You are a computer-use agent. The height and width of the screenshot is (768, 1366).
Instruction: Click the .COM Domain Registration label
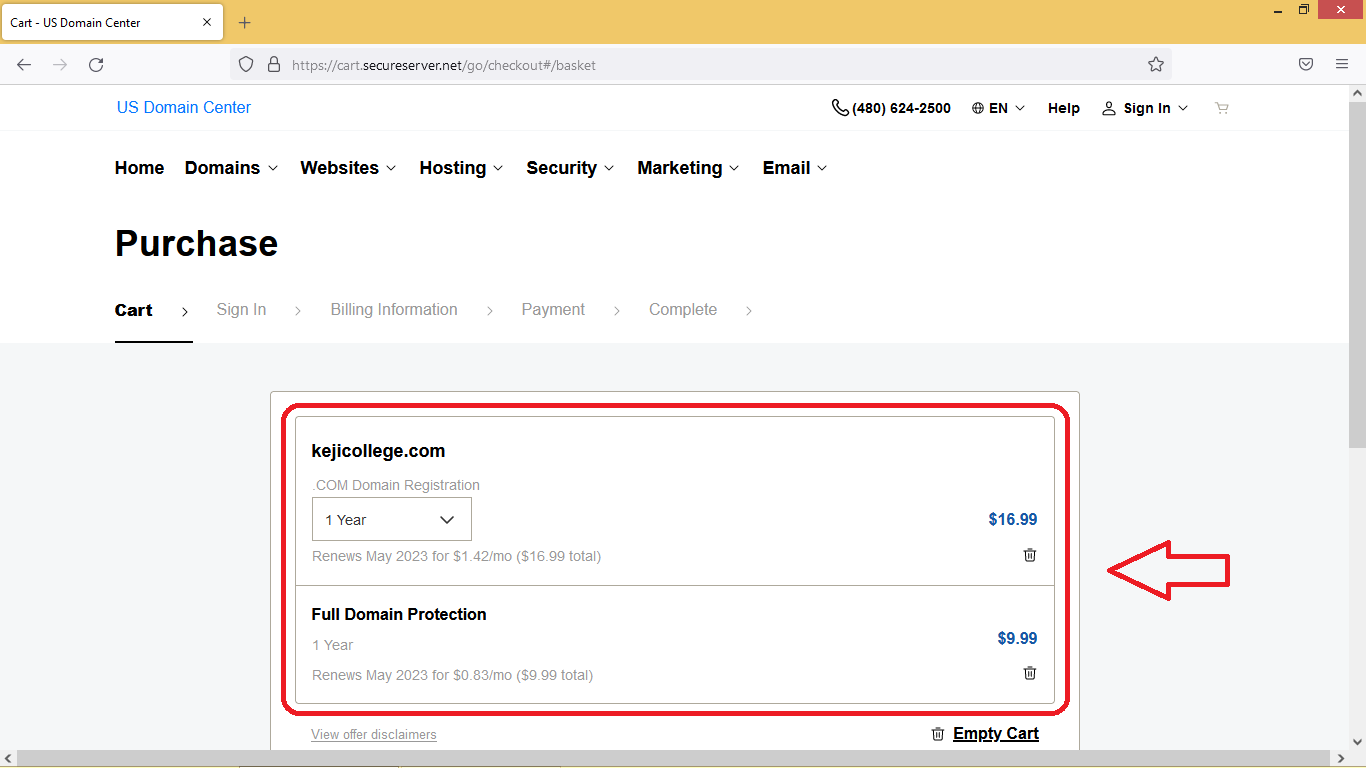point(396,485)
